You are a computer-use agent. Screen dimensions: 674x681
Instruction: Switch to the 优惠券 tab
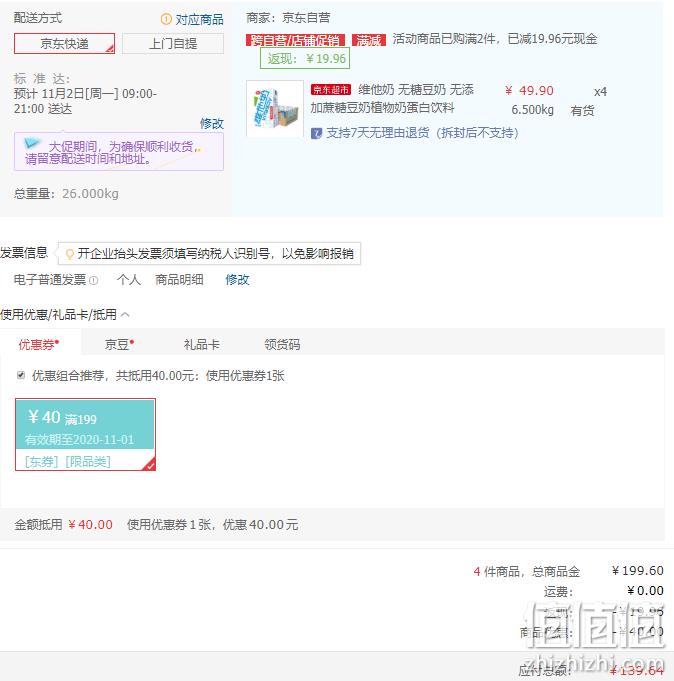[39, 344]
